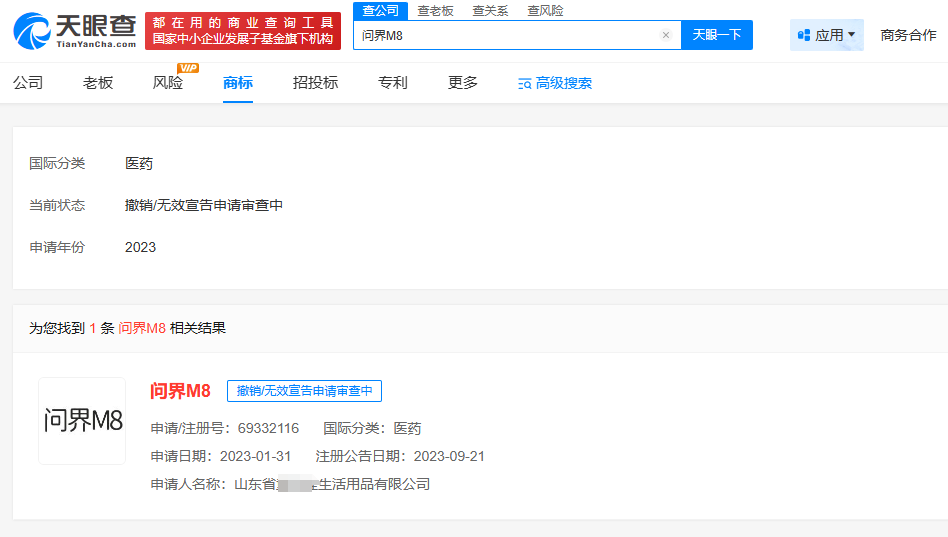Switch to the 招投标 category tab
948x537 pixels.
(315, 82)
